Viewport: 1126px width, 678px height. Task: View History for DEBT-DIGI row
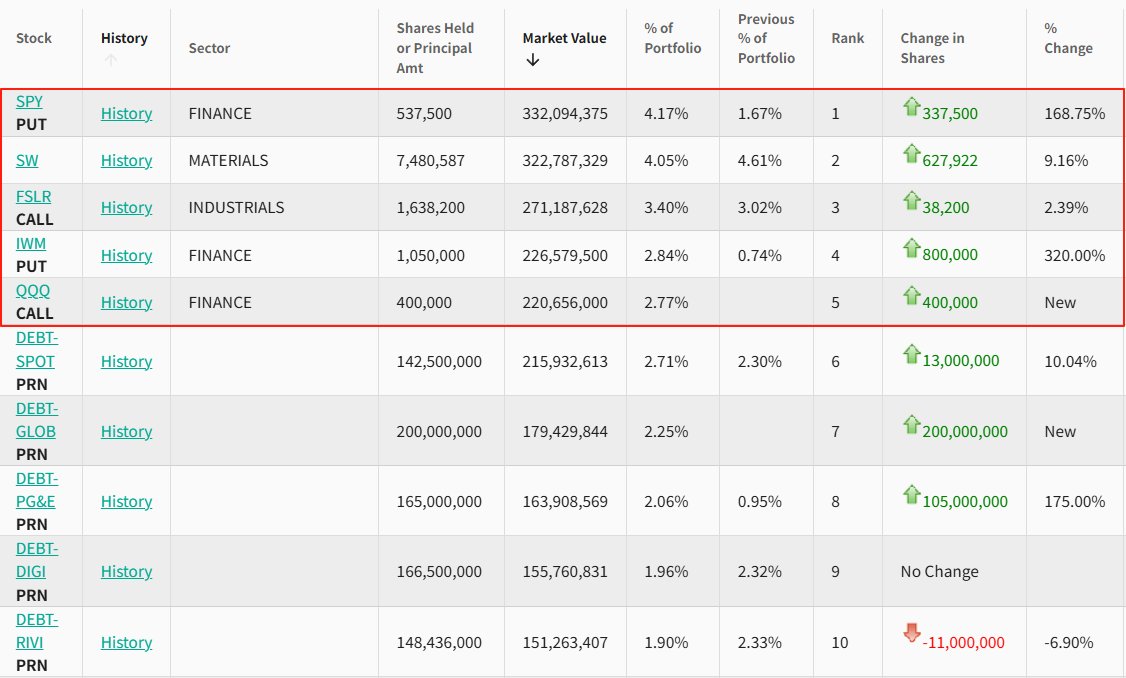coord(126,571)
